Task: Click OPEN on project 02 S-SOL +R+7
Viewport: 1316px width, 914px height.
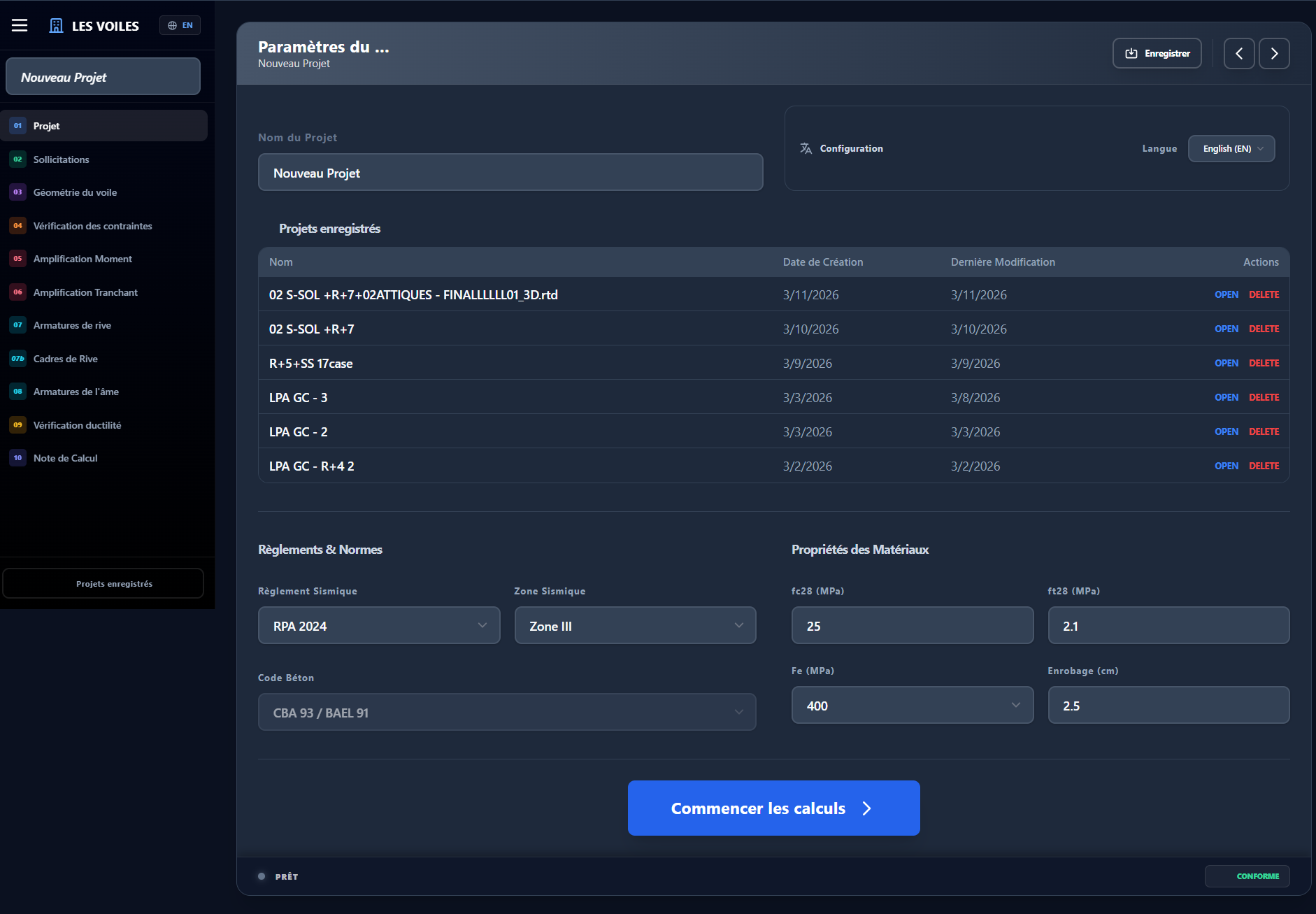Action: pyautogui.click(x=1226, y=328)
